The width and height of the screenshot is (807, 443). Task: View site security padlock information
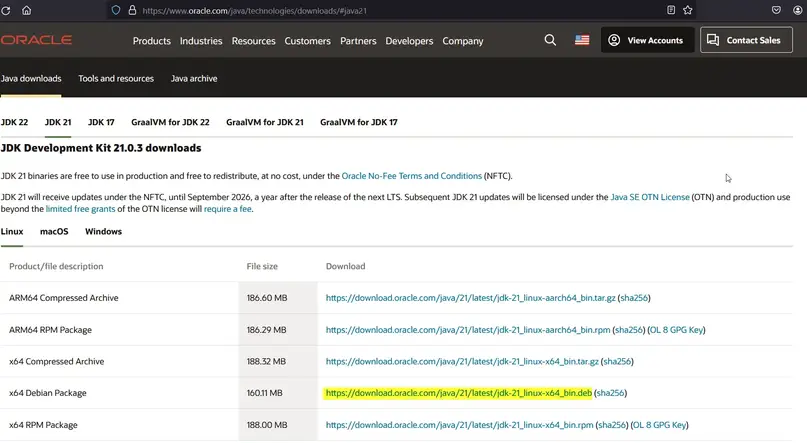(x=132, y=10)
